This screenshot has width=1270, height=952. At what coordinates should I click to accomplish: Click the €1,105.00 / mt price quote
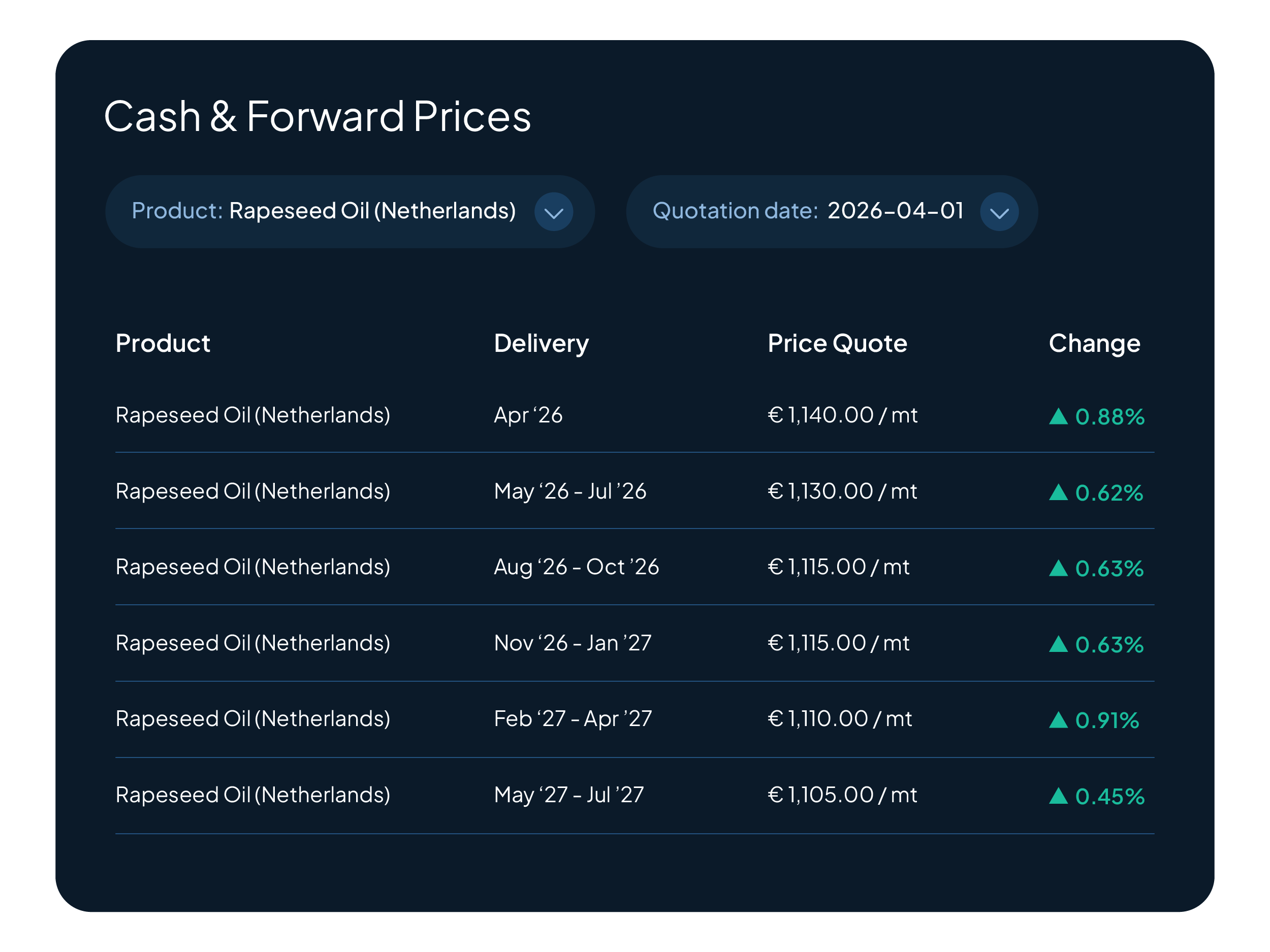842,795
